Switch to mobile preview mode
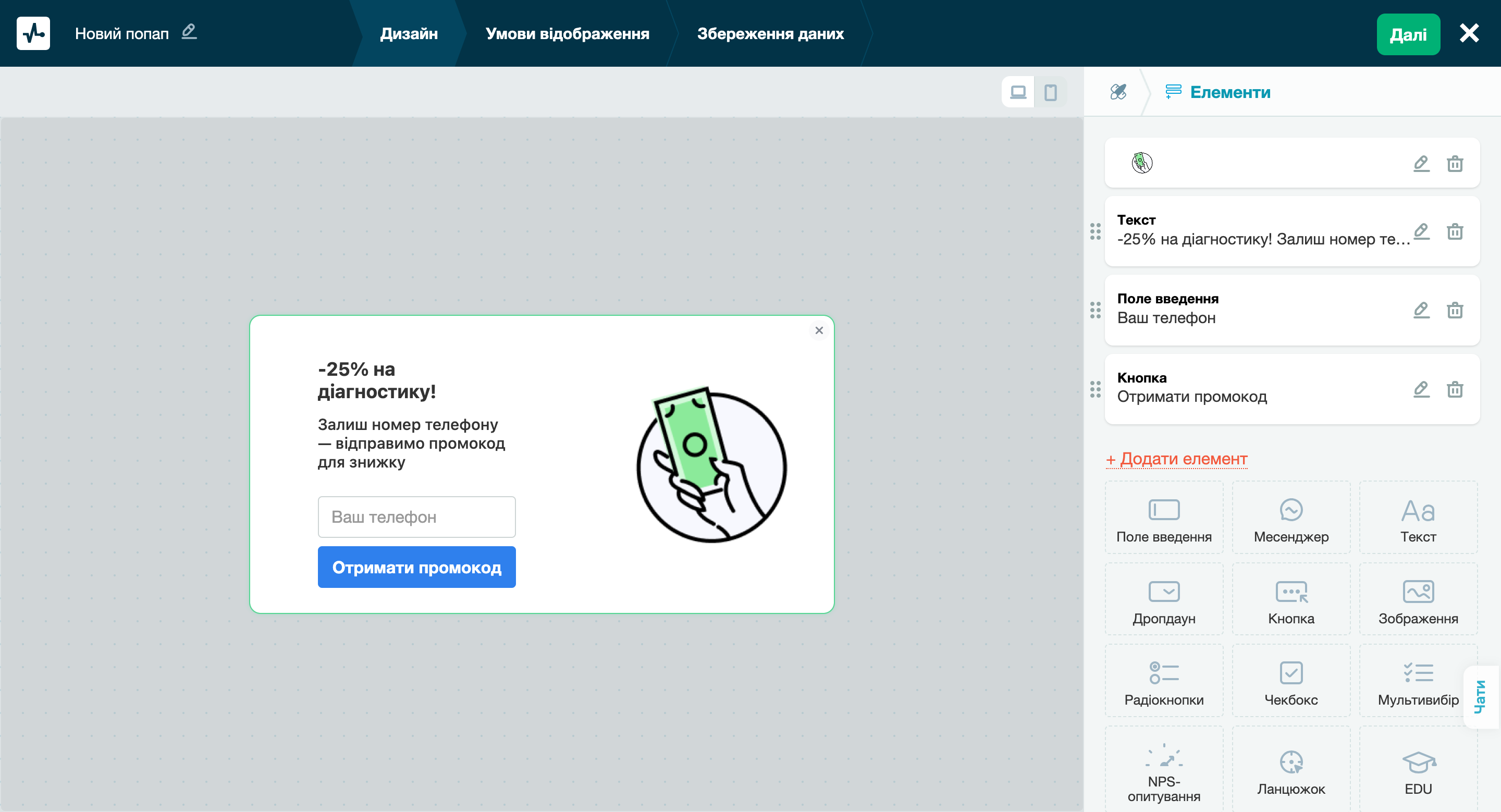Image resolution: width=1501 pixels, height=812 pixels. pyautogui.click(x=1050, y=92)
